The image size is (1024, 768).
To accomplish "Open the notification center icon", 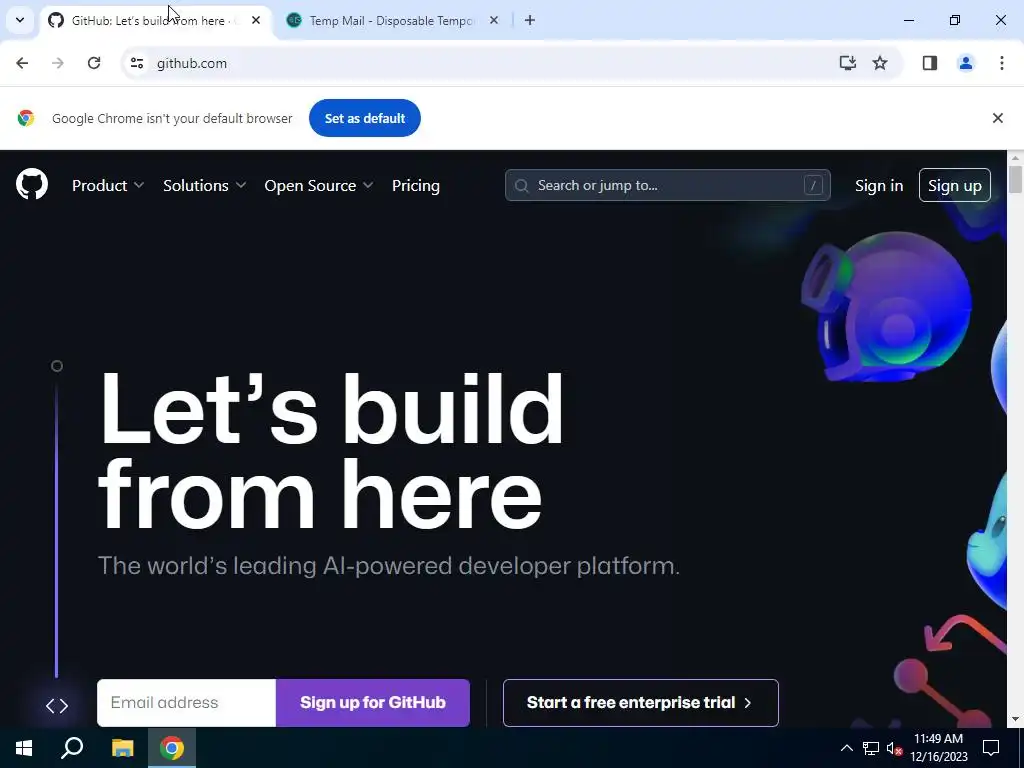I will 991,748.
